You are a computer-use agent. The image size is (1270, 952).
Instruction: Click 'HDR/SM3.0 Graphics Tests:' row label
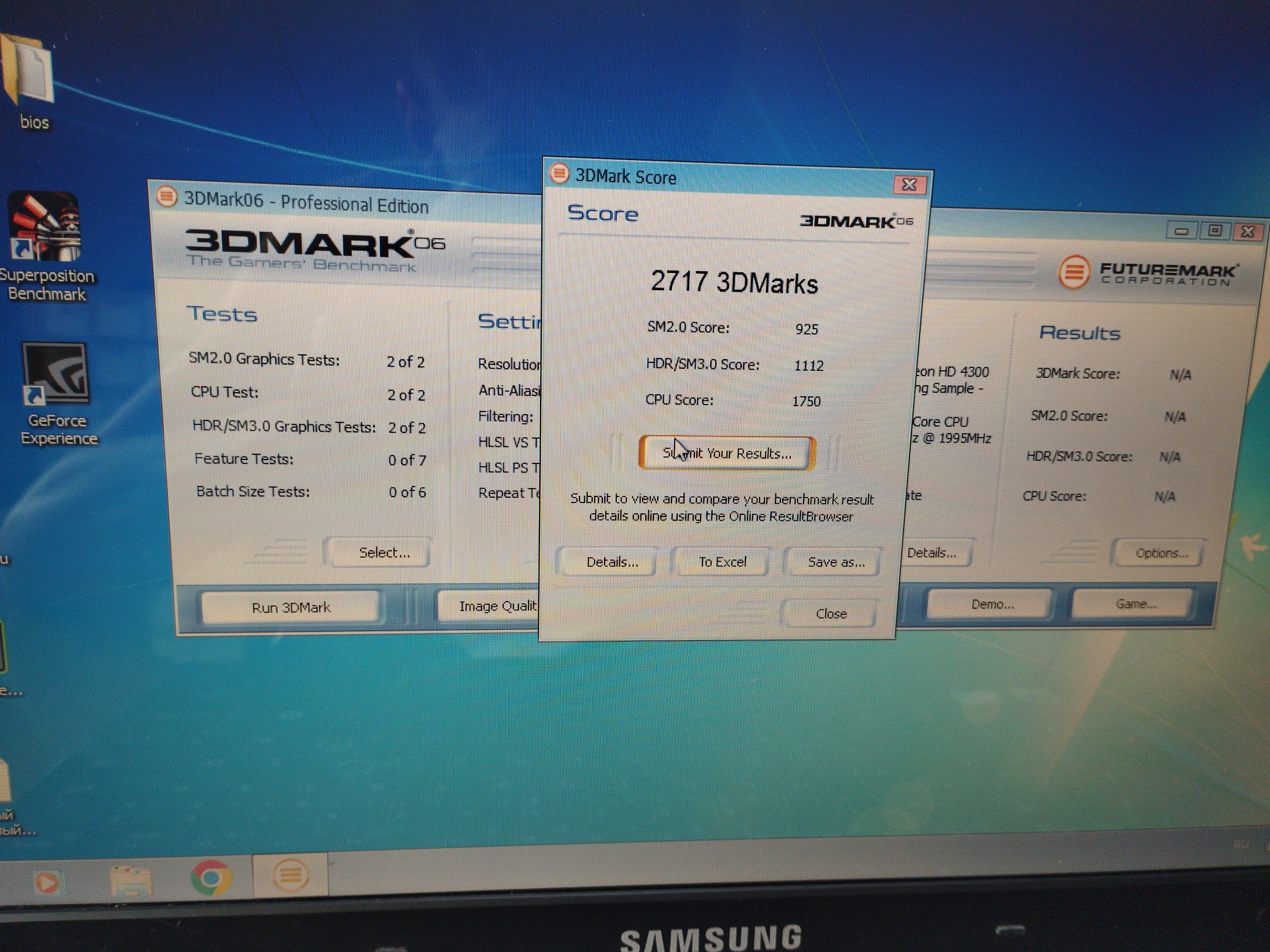tap(284, 426)
